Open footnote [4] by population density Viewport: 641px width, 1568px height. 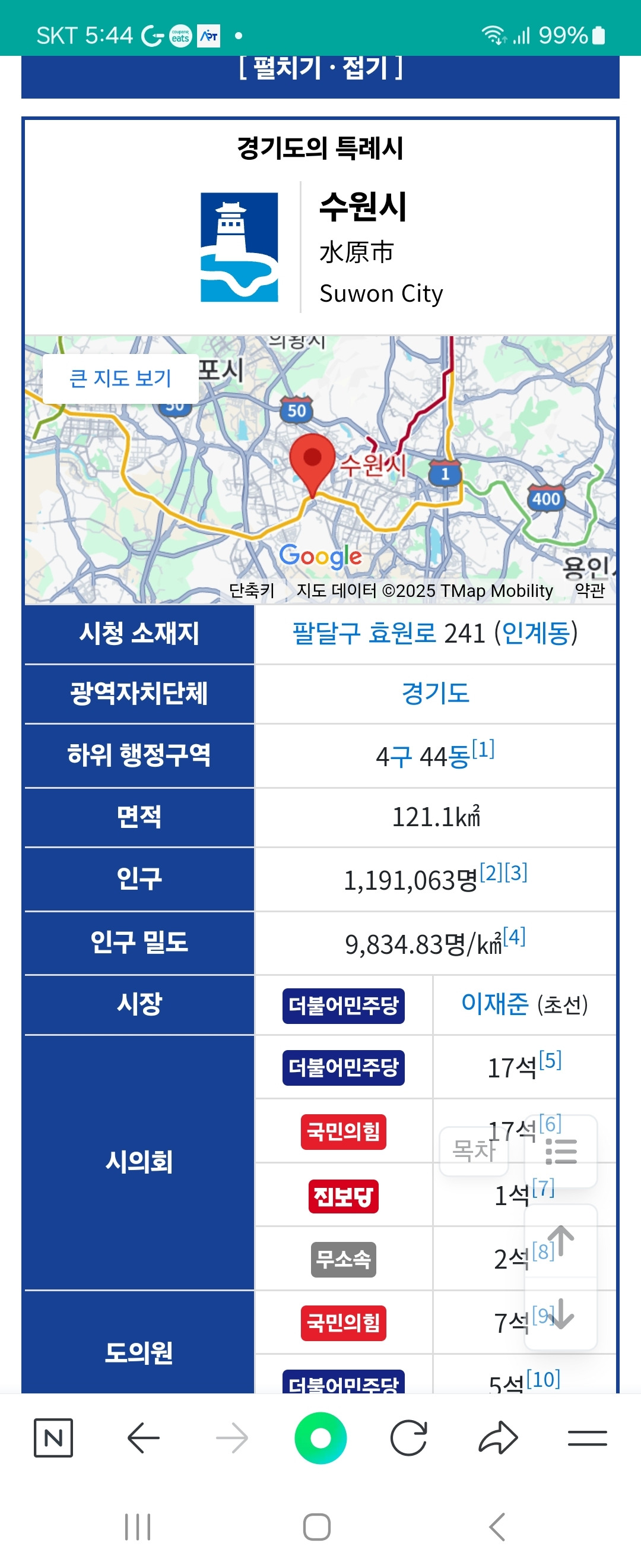514,936
